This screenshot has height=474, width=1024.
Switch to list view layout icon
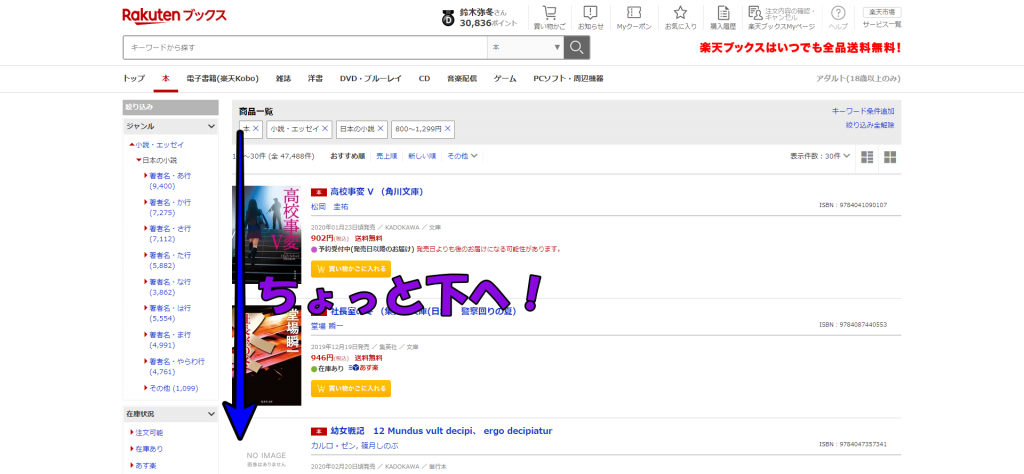coord(867,157)
